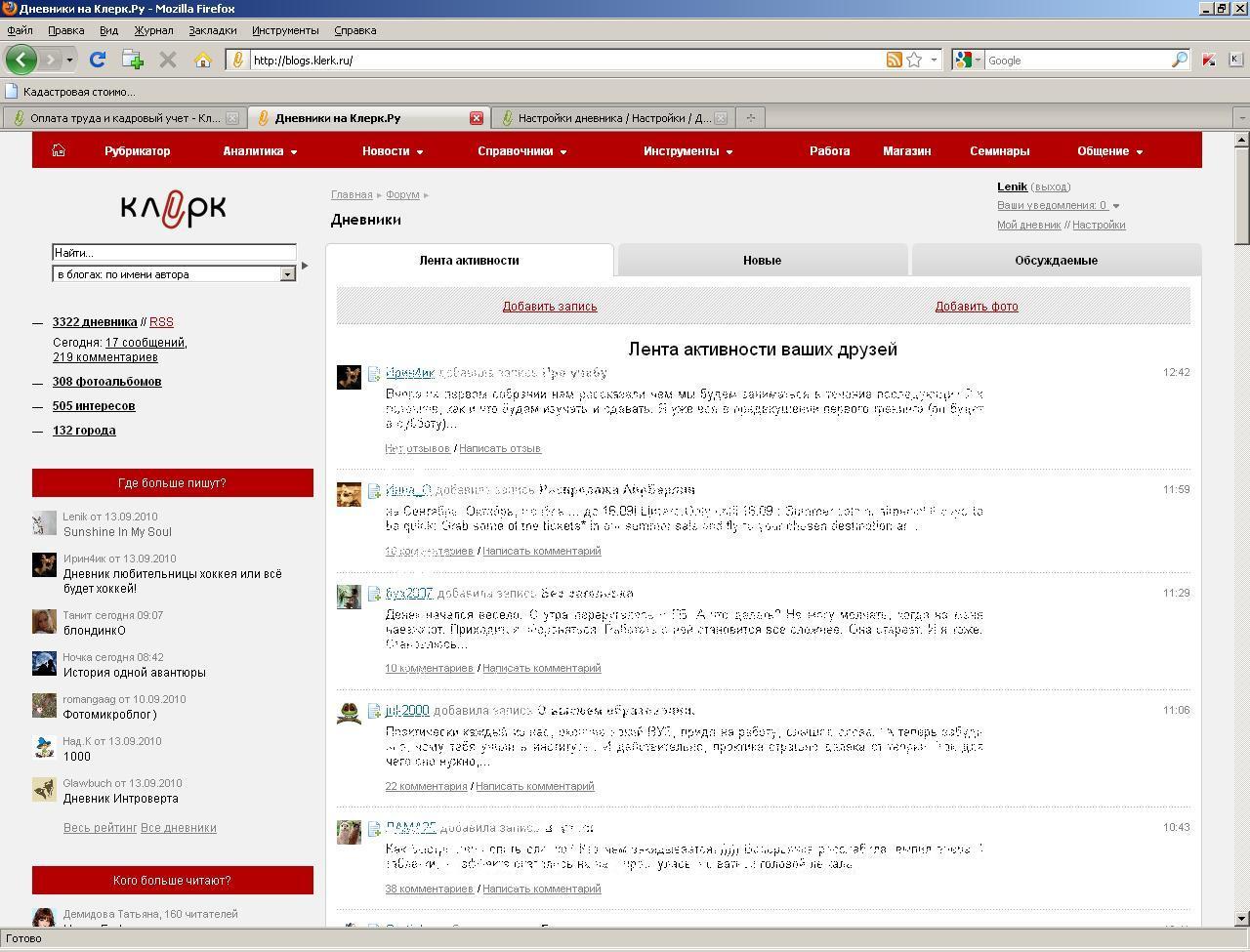The height and width of the screenshot is (952, 1250).
Task: Focus the Найти... site search field
Action: (x=174, y=253)
